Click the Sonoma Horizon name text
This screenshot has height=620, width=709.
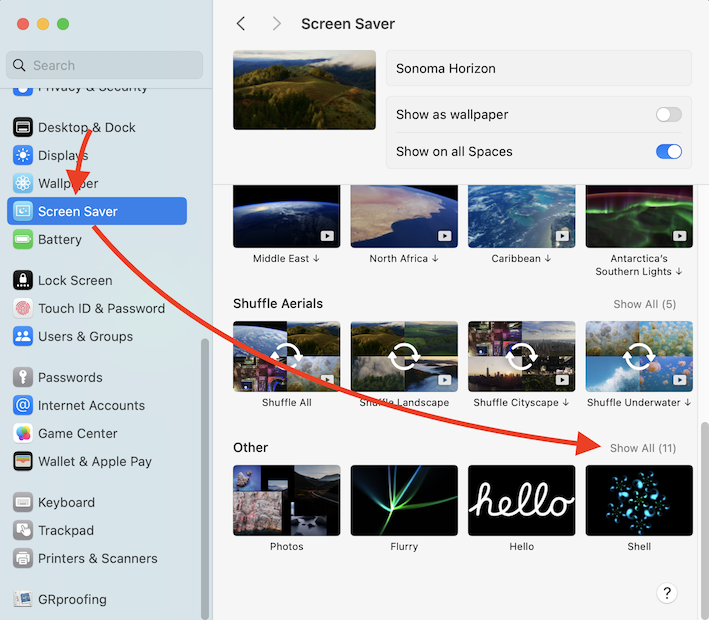[x=446, y=68]
